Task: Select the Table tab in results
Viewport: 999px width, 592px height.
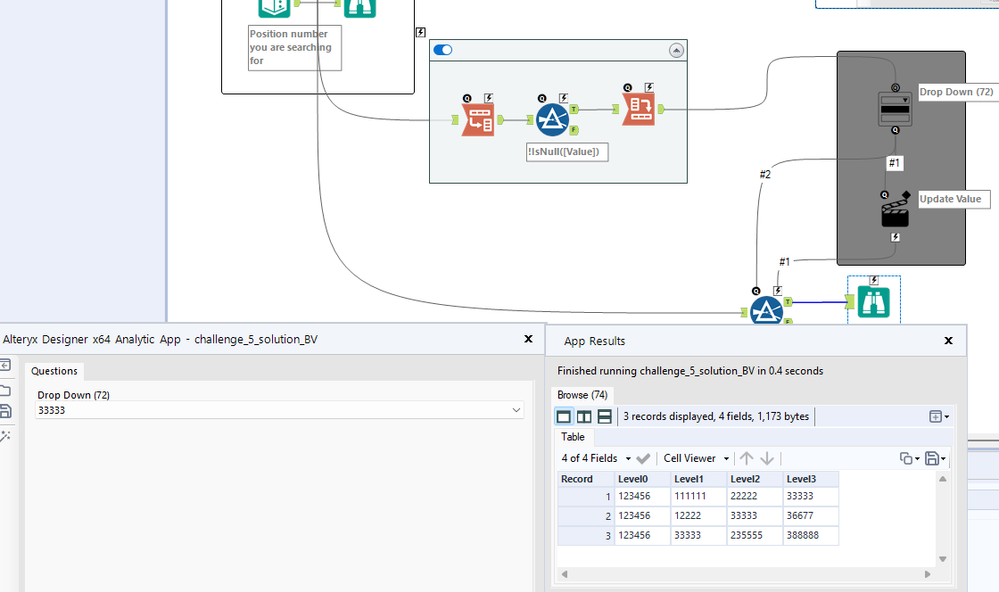Action: (573, 437)
